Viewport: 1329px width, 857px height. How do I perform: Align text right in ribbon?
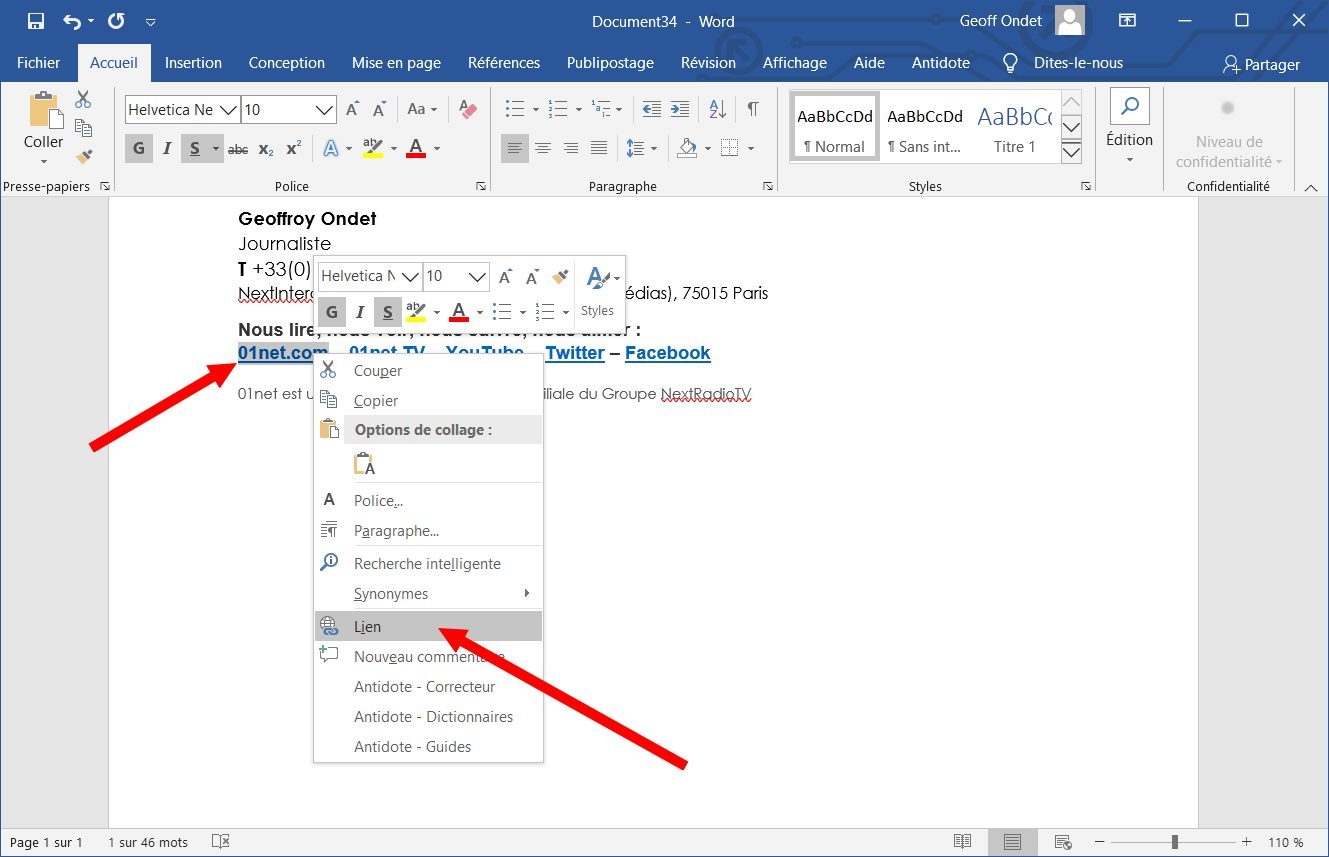tap(571, 149)
